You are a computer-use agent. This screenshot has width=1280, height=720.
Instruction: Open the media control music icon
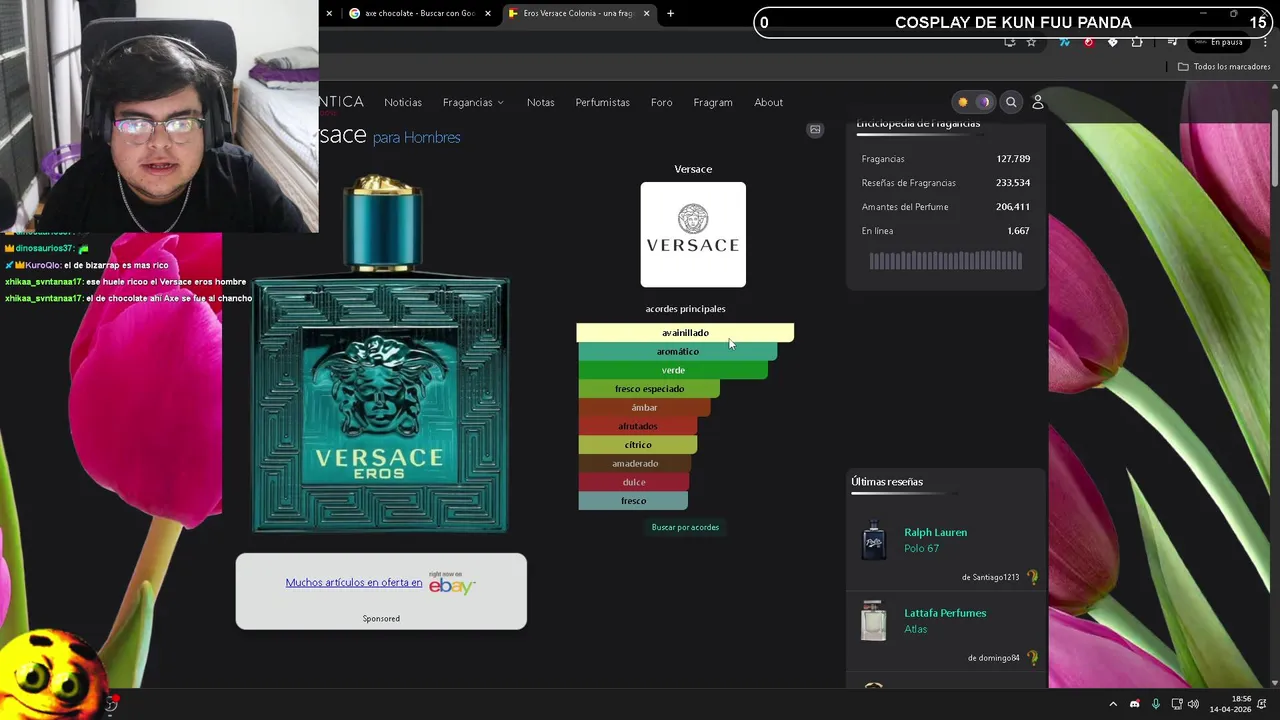(1172, 42)
